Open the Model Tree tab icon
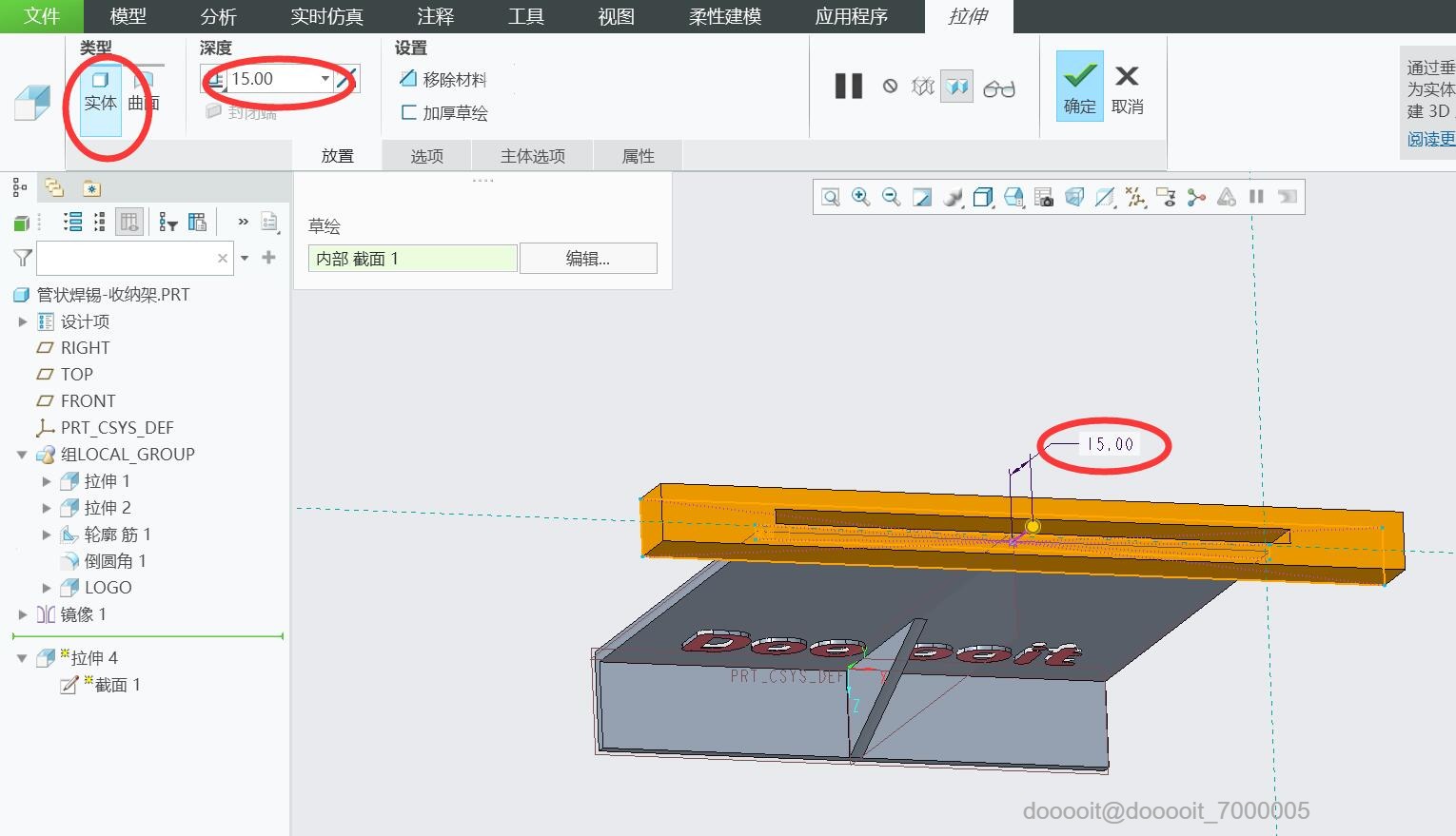Image resolution: width=1456 pixels, height=836 pixels. pos(19,187)
